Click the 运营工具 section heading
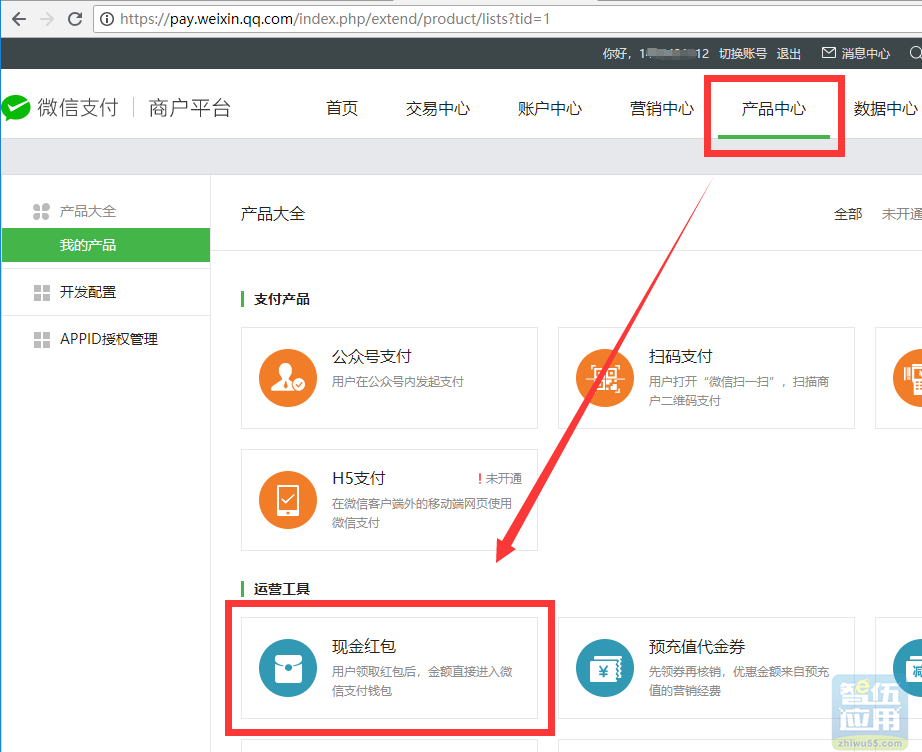This screenshot has width=922, height=752. pyautogui.click(x=282, y=589)
